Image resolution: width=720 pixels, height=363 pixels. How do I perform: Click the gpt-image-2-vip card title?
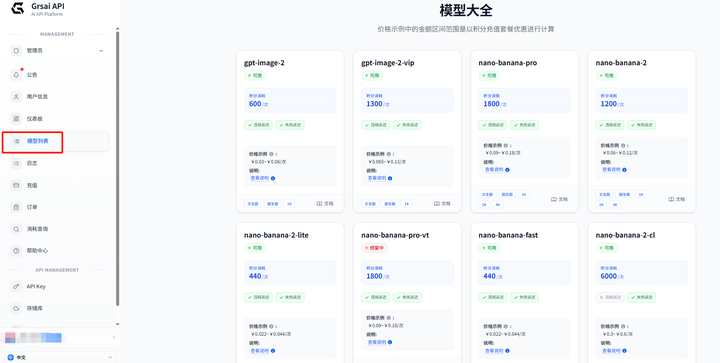click(x=388, y=63)
